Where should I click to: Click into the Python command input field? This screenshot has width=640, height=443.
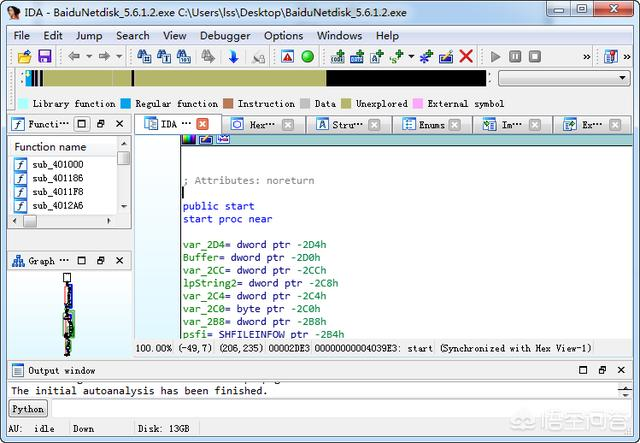[x=342, y=409]
